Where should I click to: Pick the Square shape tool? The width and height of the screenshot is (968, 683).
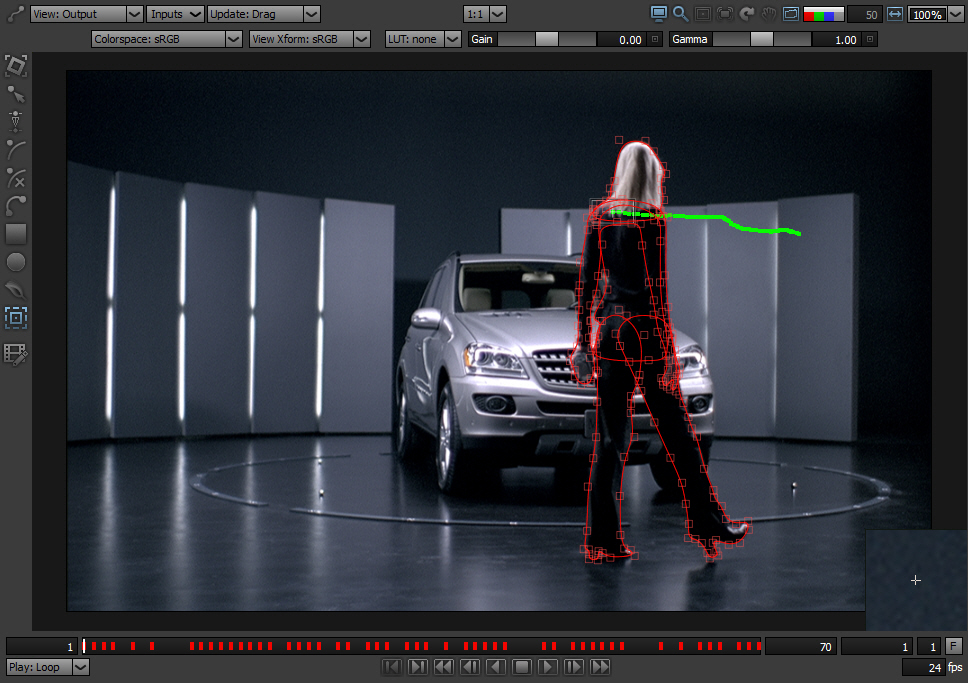click(16, 234)
